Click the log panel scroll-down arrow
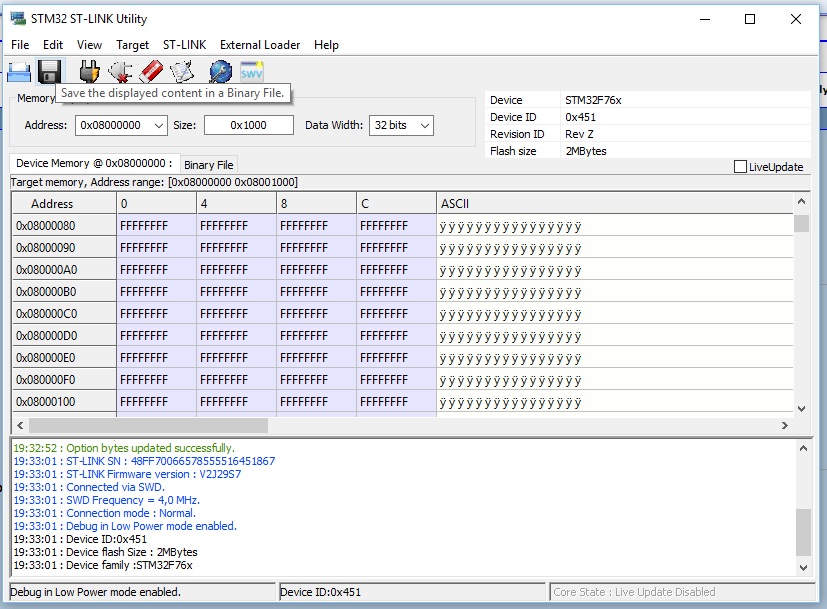The width and height of the screenshot is (827, 609). click(803, 568)
